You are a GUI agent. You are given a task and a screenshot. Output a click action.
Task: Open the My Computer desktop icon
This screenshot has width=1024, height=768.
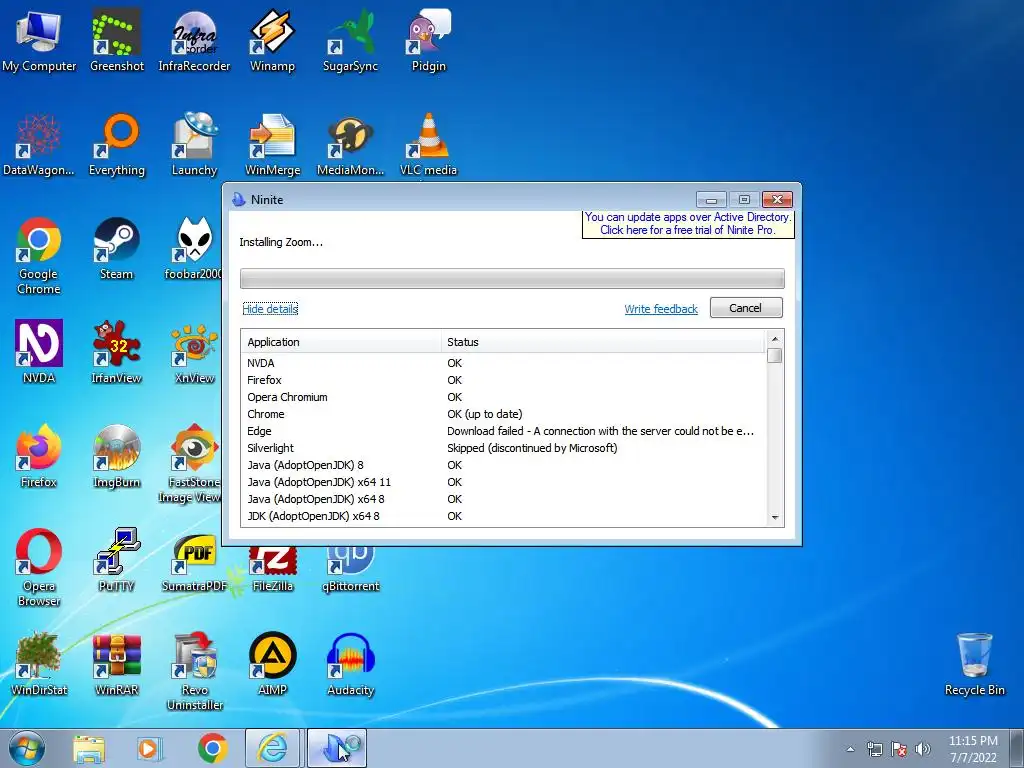[x=39, y=40]
